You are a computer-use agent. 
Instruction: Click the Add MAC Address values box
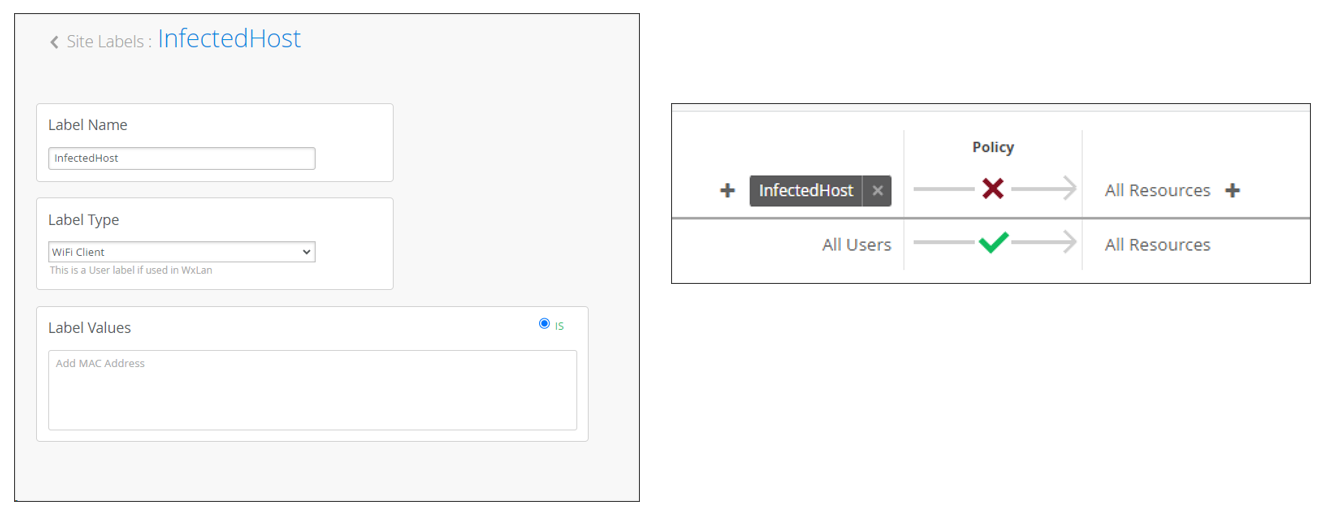click(312, 390)
